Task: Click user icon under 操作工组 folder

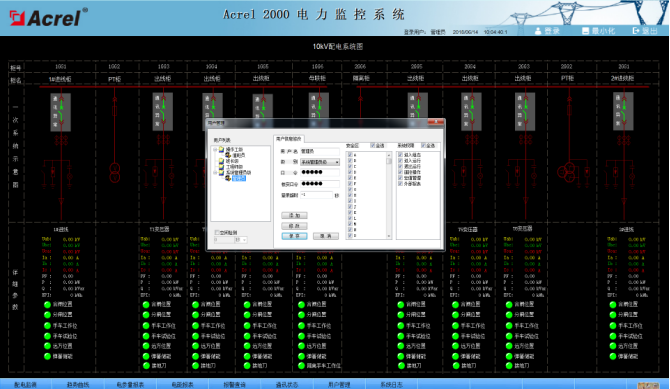Action: pyautogui.click(x=228, y=155)
